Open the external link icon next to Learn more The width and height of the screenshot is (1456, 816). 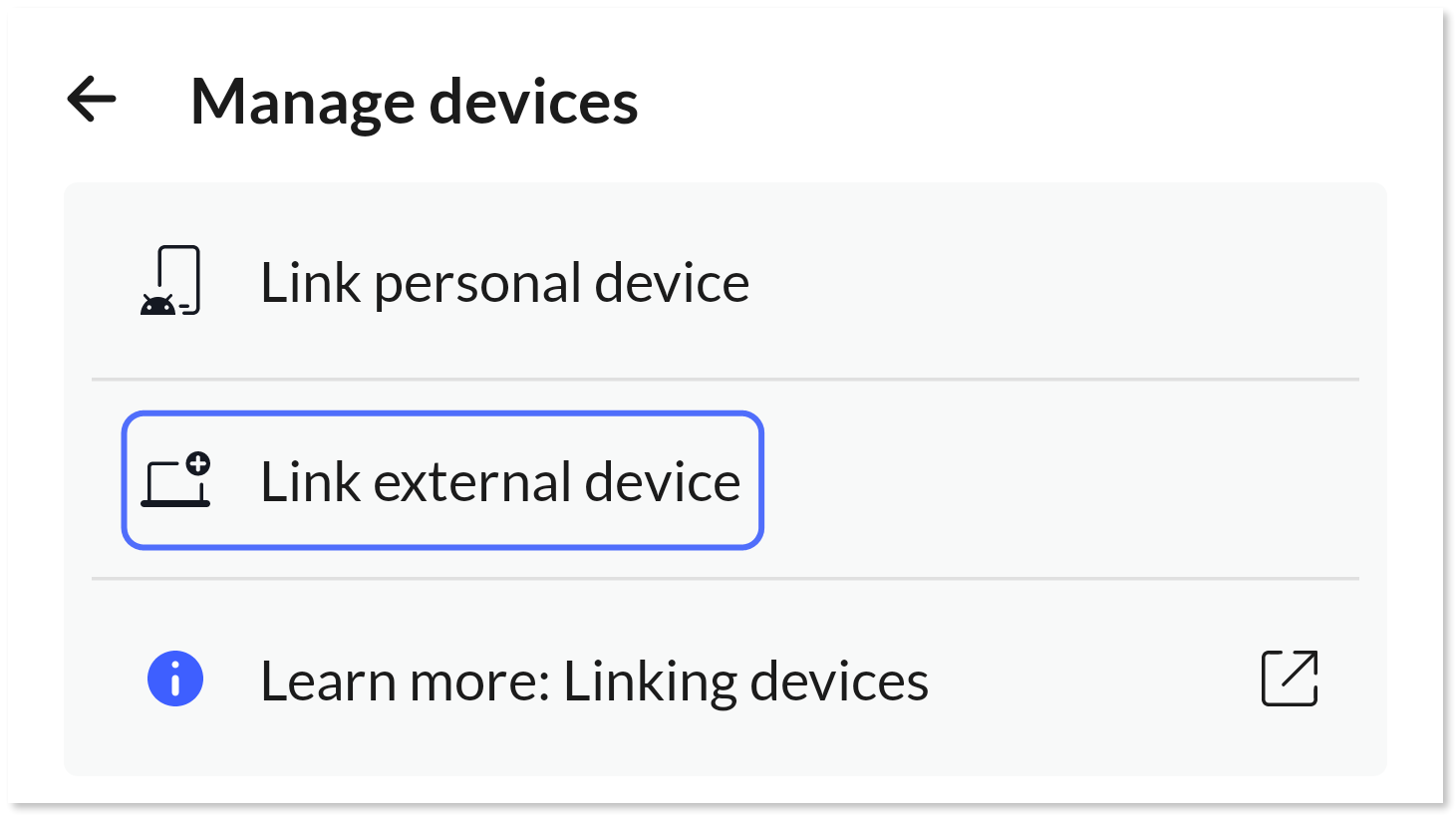tap(1290, 679)
